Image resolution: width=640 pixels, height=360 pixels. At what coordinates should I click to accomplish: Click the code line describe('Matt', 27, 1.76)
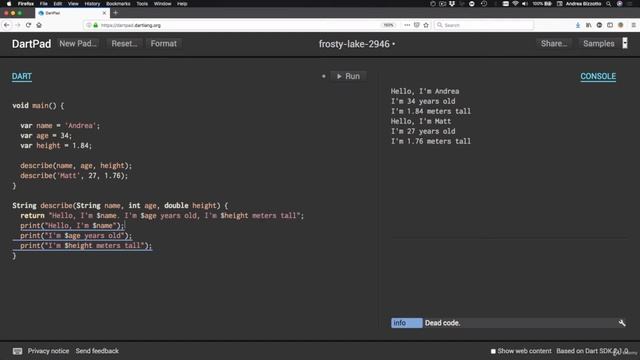click(x=74, y=176)
